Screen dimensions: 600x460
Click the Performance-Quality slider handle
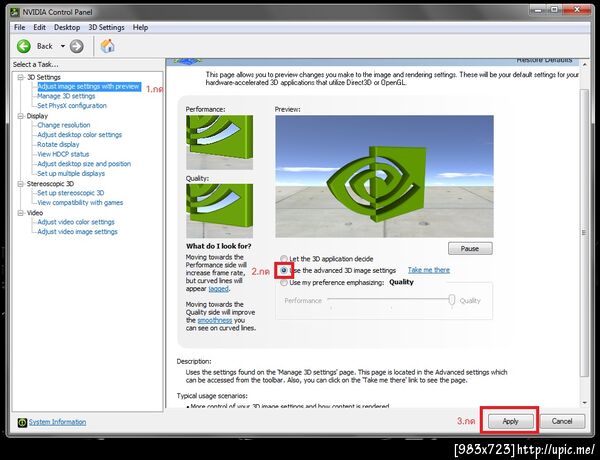452,300
